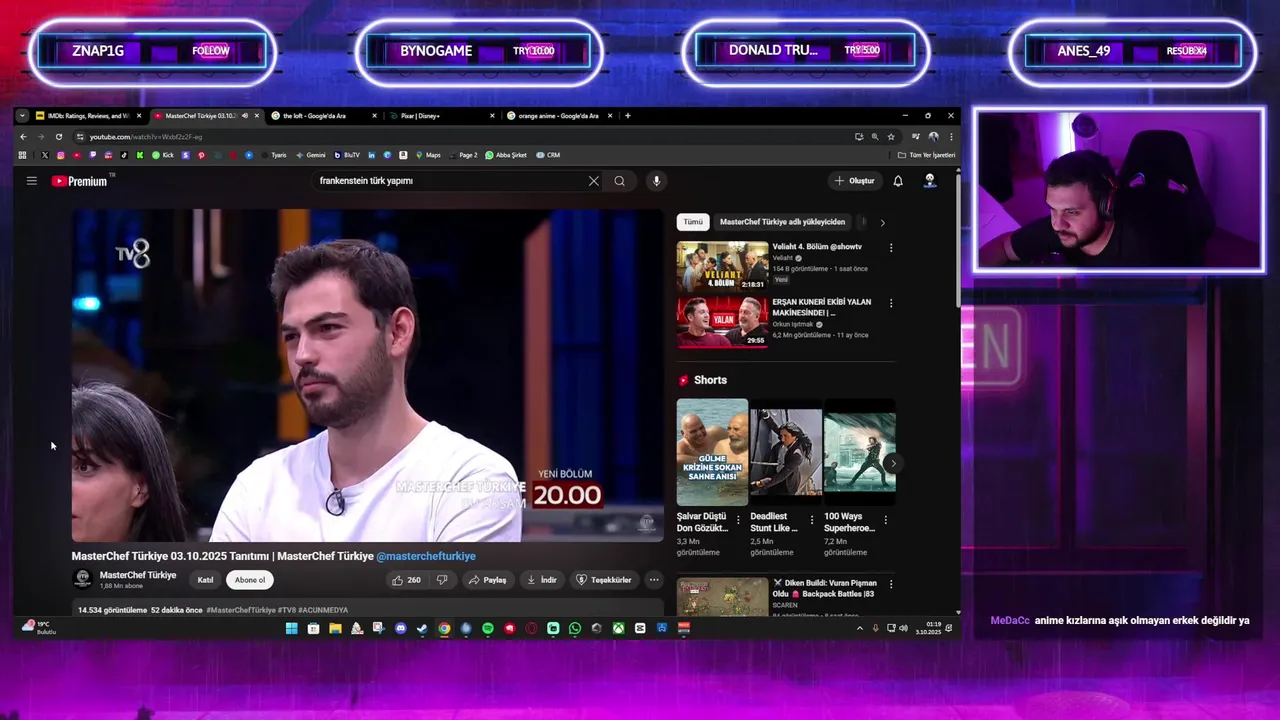The width and height of the screenshot is (1280, 720).
Task: Click the Chrome address bar URL
Action: [145, 137]
